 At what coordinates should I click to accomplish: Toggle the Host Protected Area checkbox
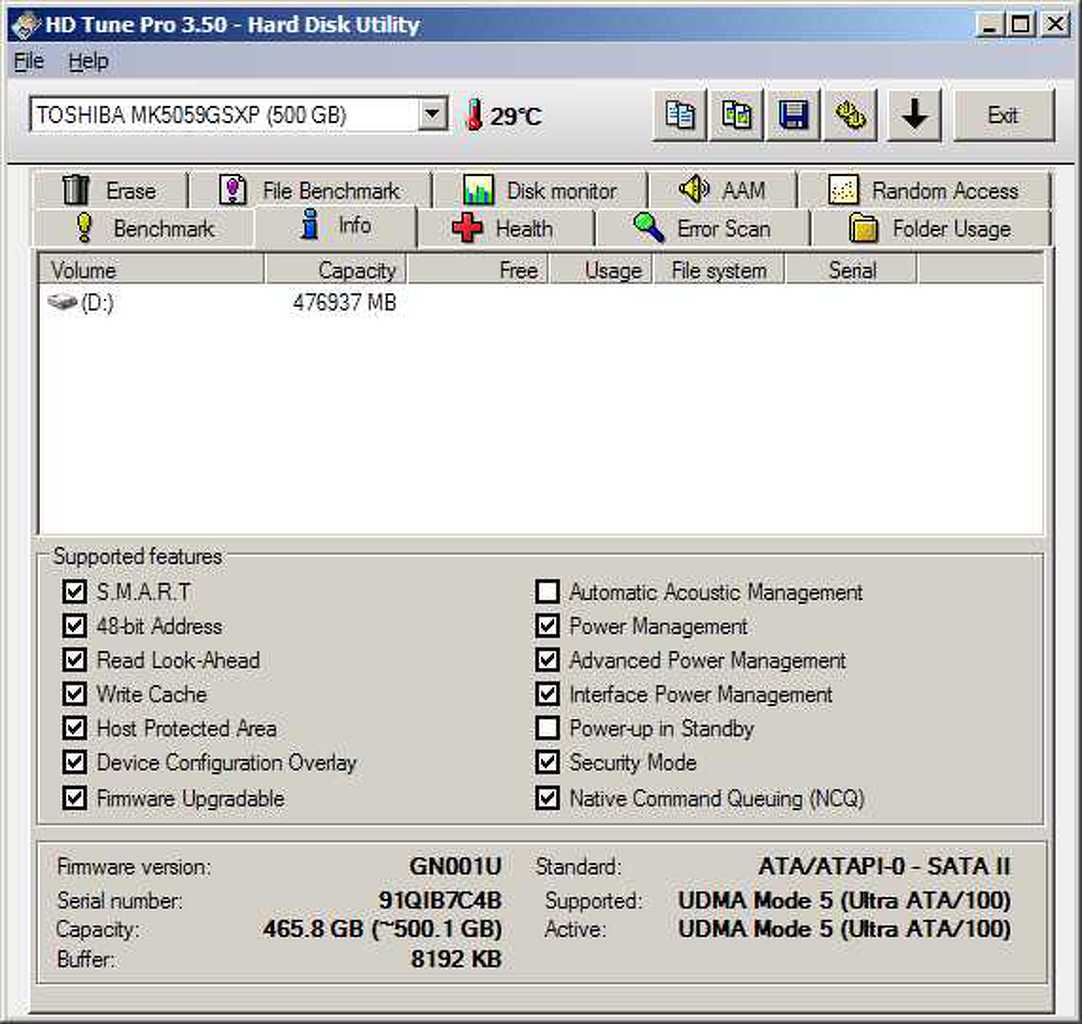(x=75, y=728)
